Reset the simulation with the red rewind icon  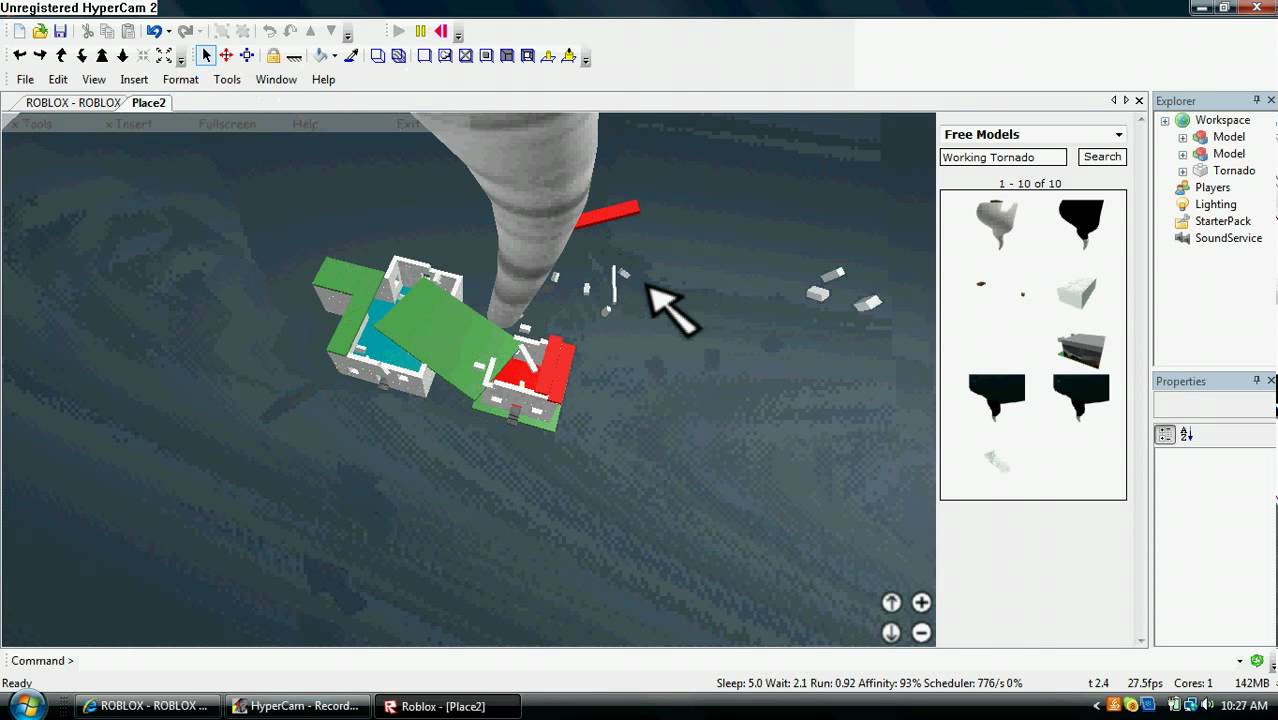[441, 31]
